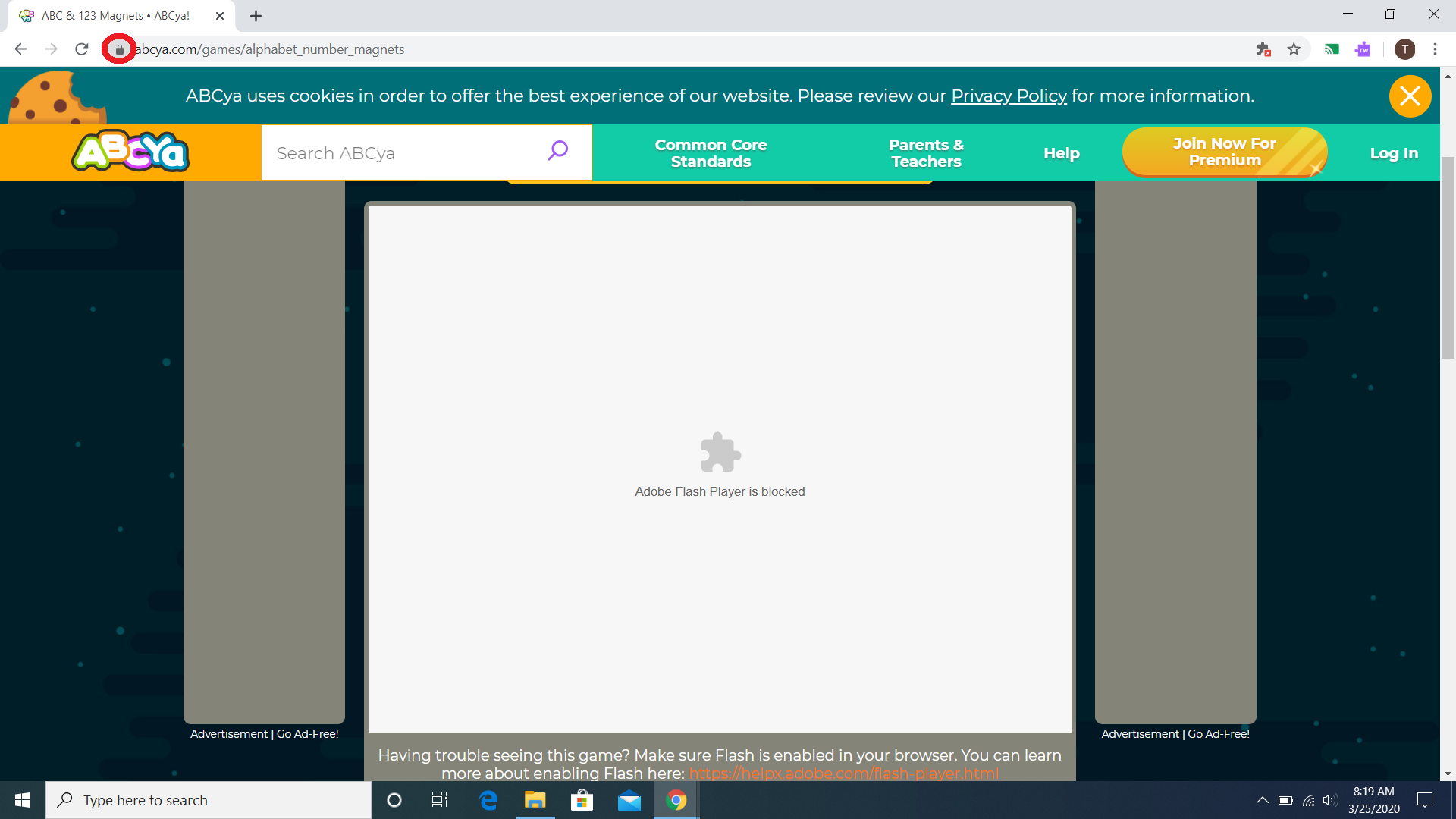The width and height of the screenshot is (1456, 819).
Task: Open Common Core Standards menu
Action: point(711,153)
